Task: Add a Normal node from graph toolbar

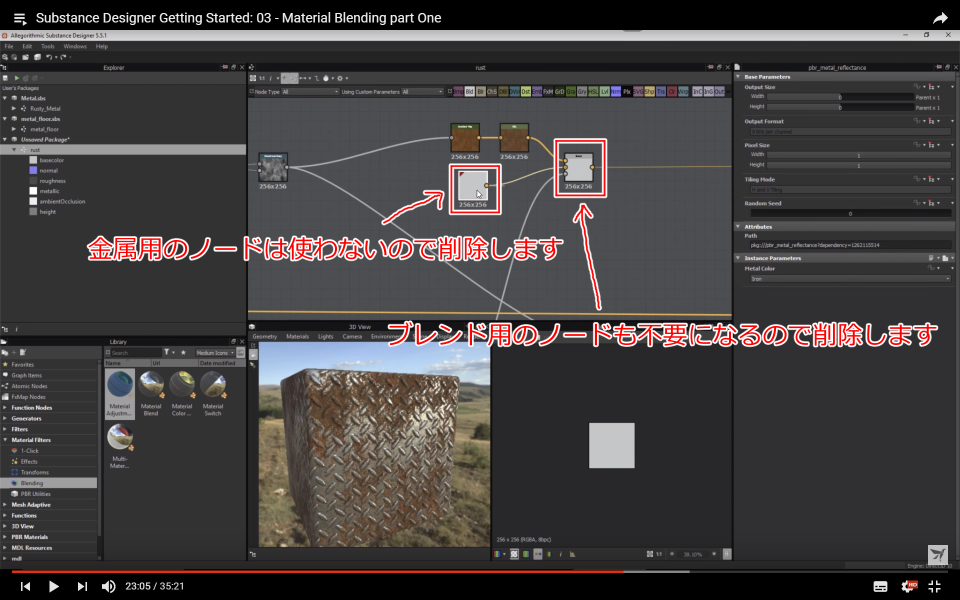Action: click(615, 92)
